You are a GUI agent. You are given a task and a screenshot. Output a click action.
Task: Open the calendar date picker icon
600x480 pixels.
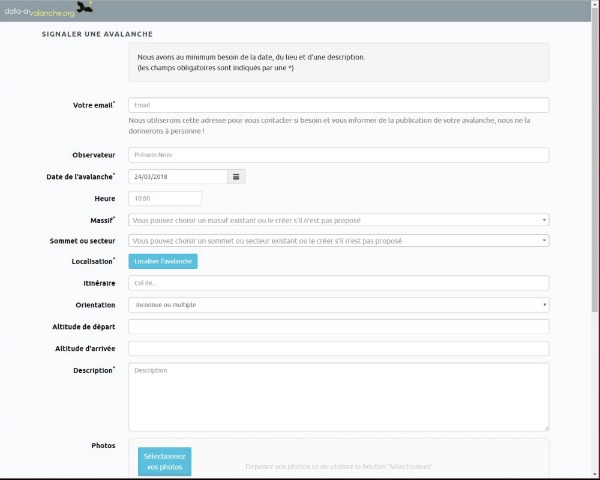coord(236,177)
